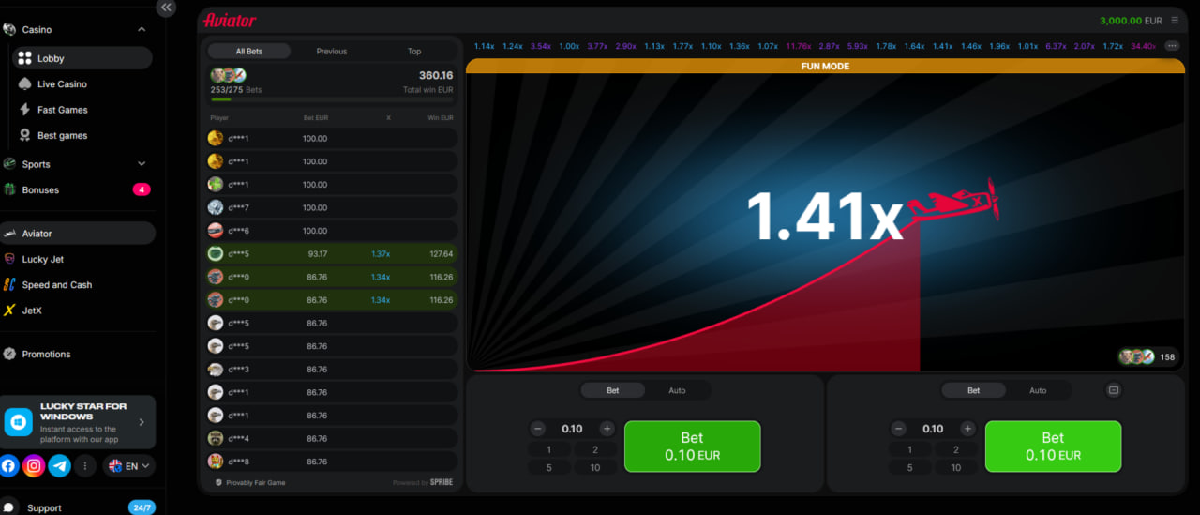The image size is (1200, 515).
Task: Collapse the Casino section
Action: pyautogui.click(x=141, y=30)
